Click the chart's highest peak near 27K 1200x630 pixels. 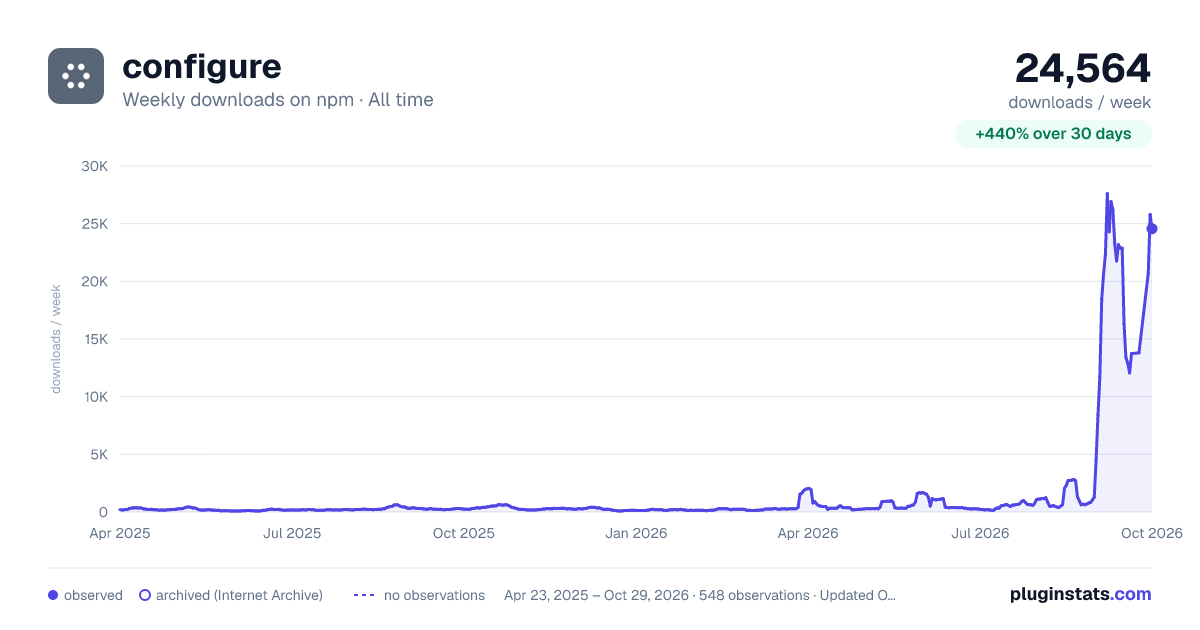[1107, 194]
